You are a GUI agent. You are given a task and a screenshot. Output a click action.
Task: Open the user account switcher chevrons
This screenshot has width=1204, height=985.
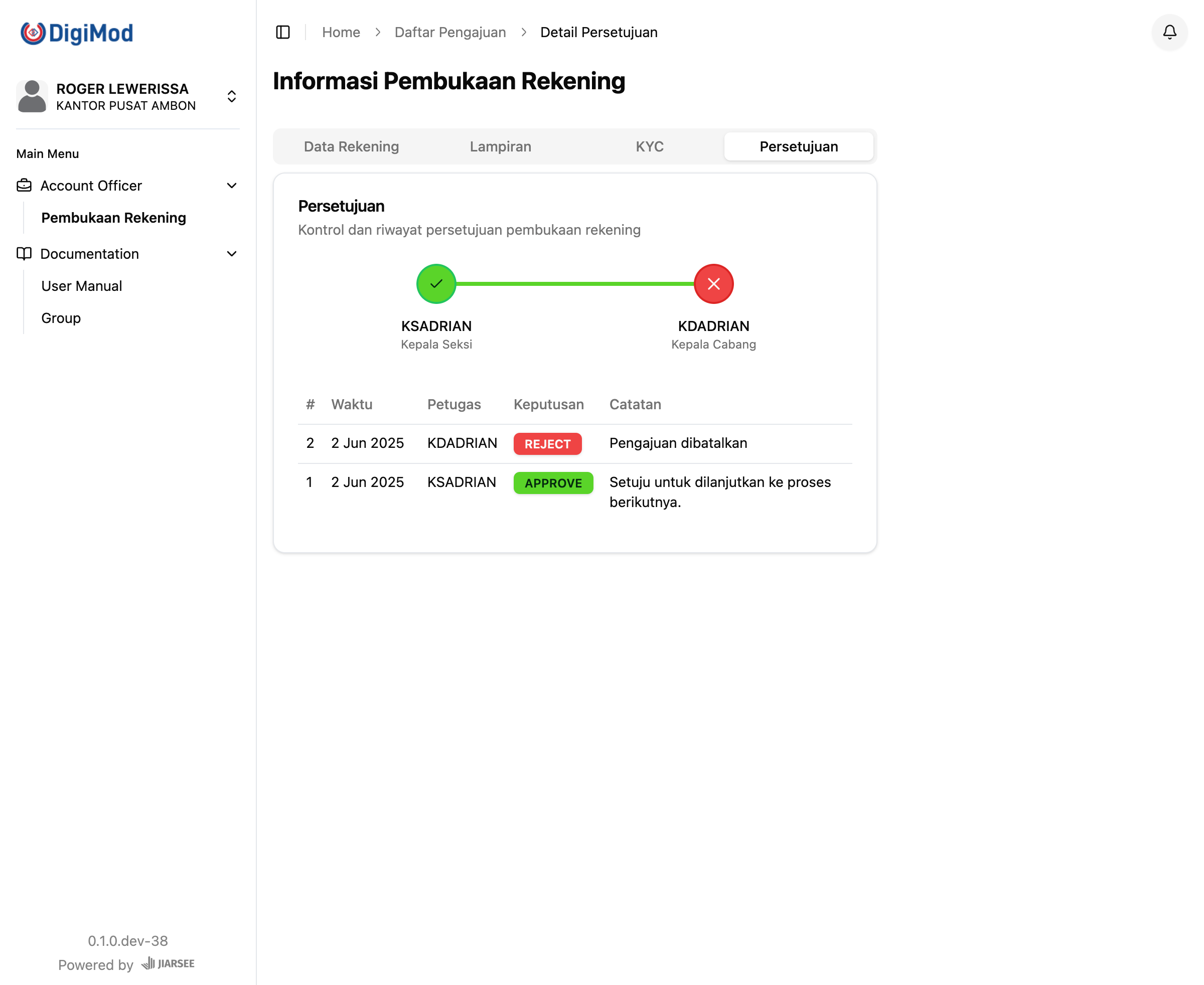[x=232, y=96]
